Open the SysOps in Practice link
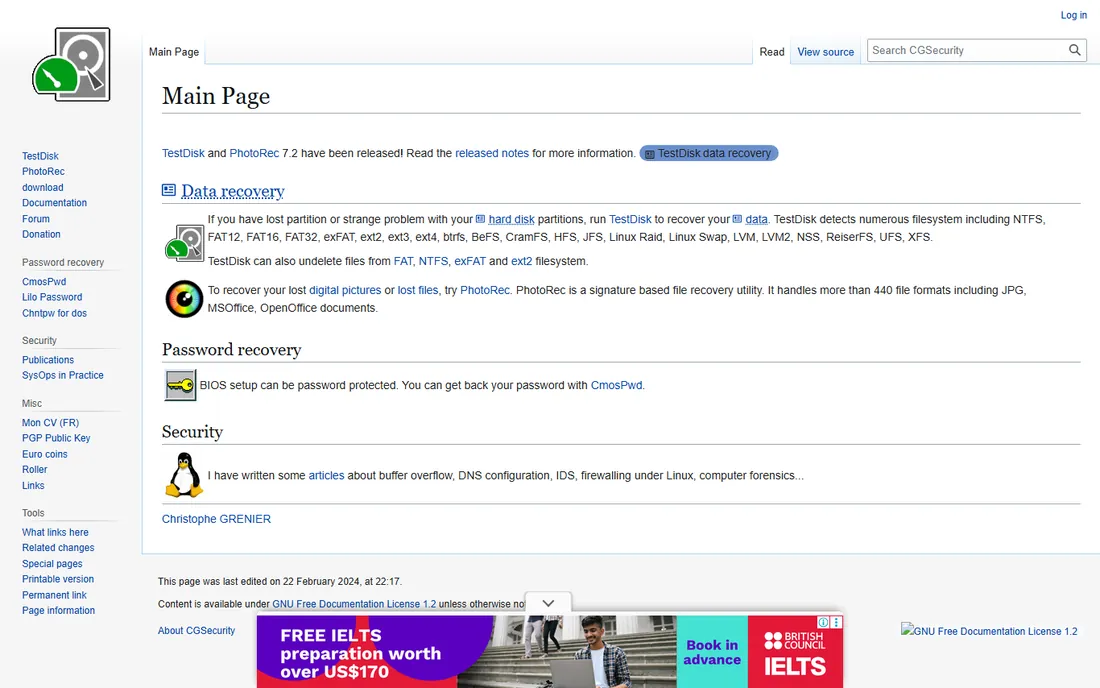1100x688 pixels. [x=62, y=375]
